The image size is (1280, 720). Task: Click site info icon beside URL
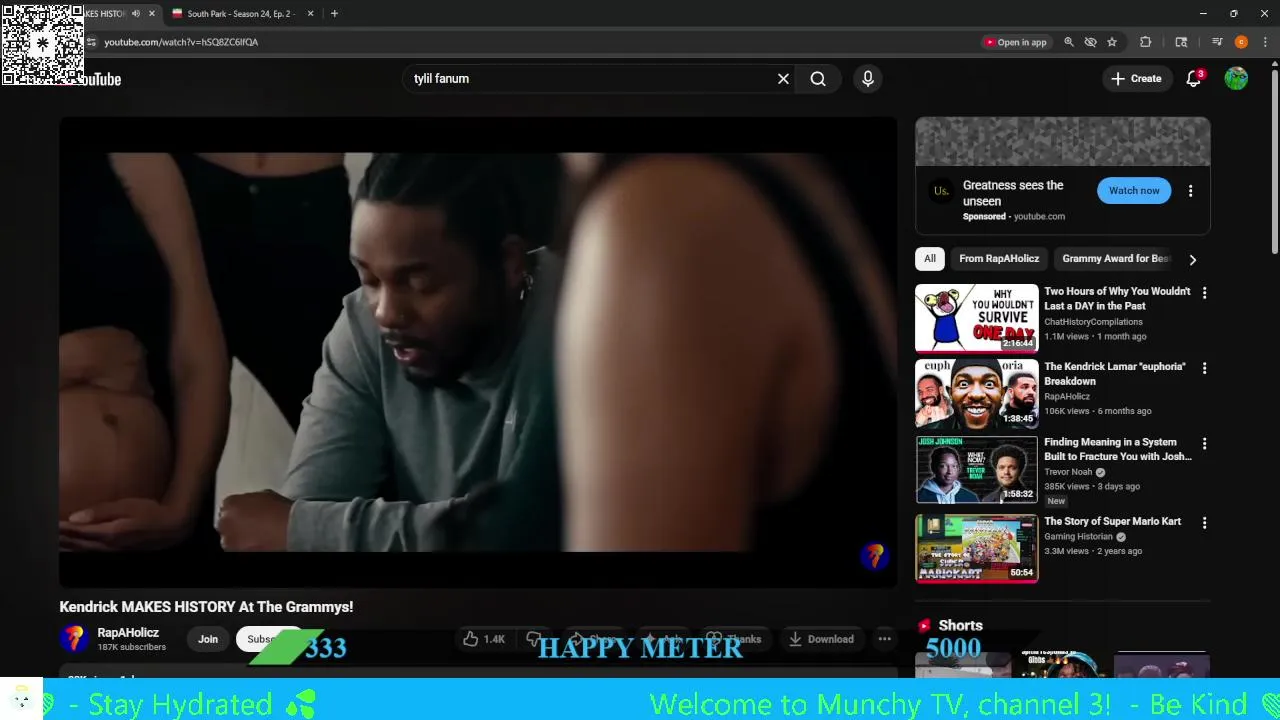(91, 42)
